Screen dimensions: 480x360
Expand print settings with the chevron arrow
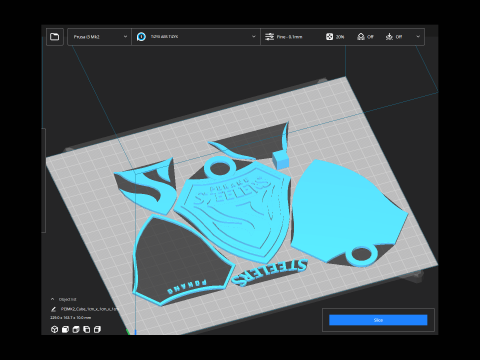click(418, 37)
